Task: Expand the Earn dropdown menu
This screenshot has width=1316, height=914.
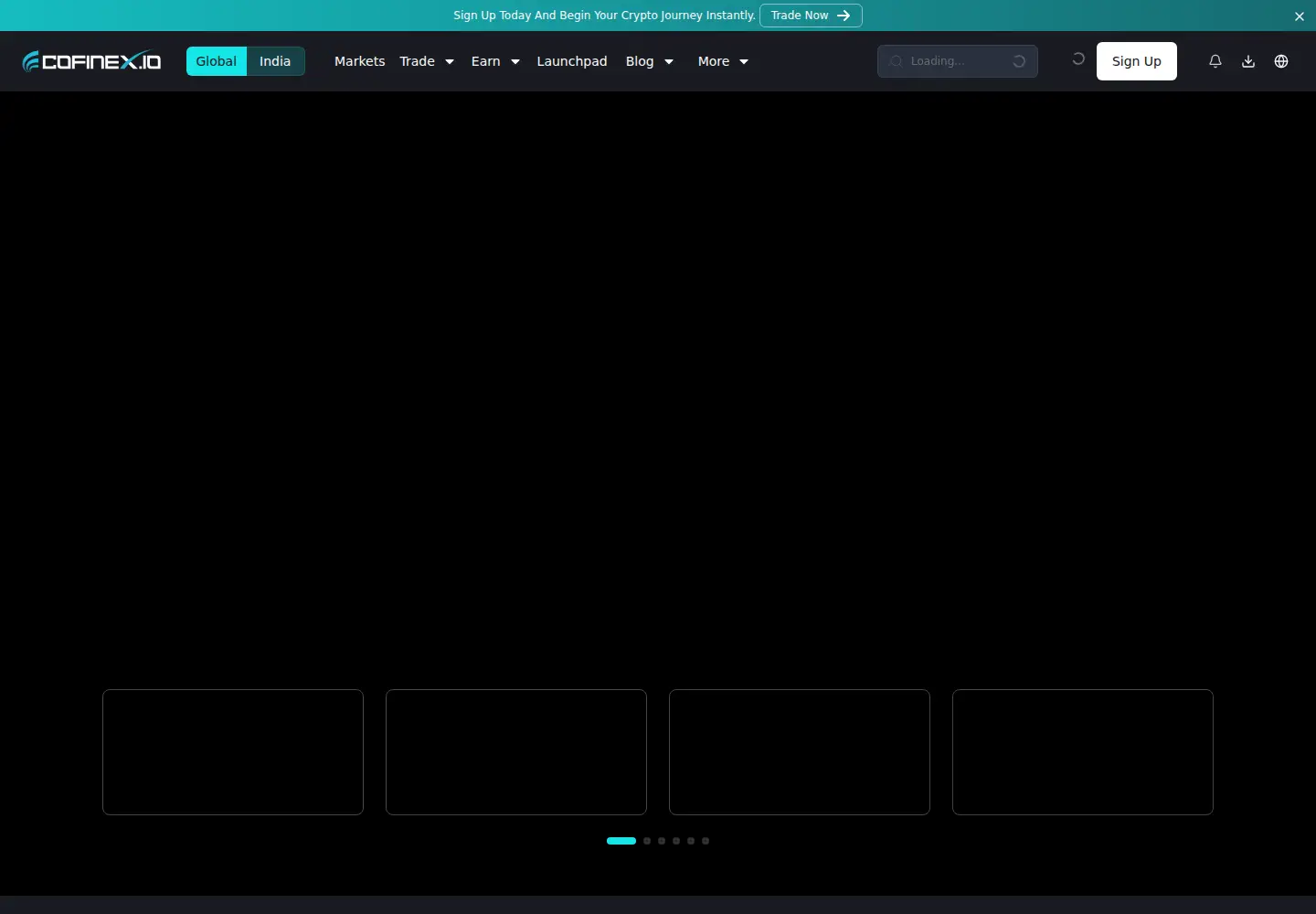Action: (x=495, y=61)
